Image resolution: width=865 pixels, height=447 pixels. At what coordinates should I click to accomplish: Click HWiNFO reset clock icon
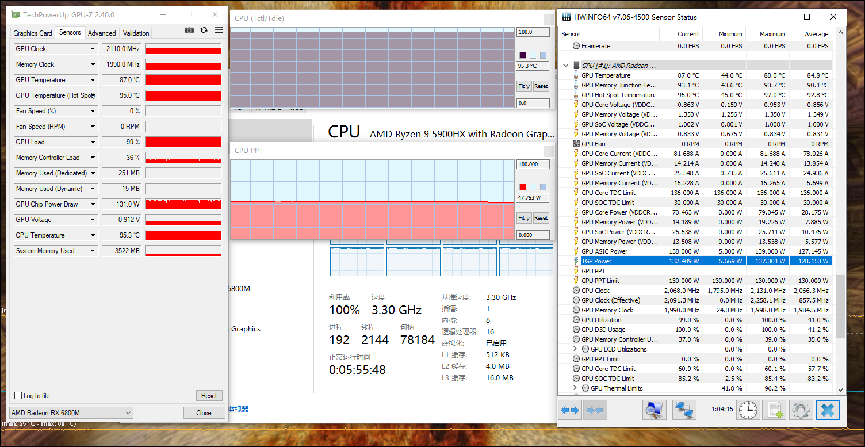(x=747, y=409)
